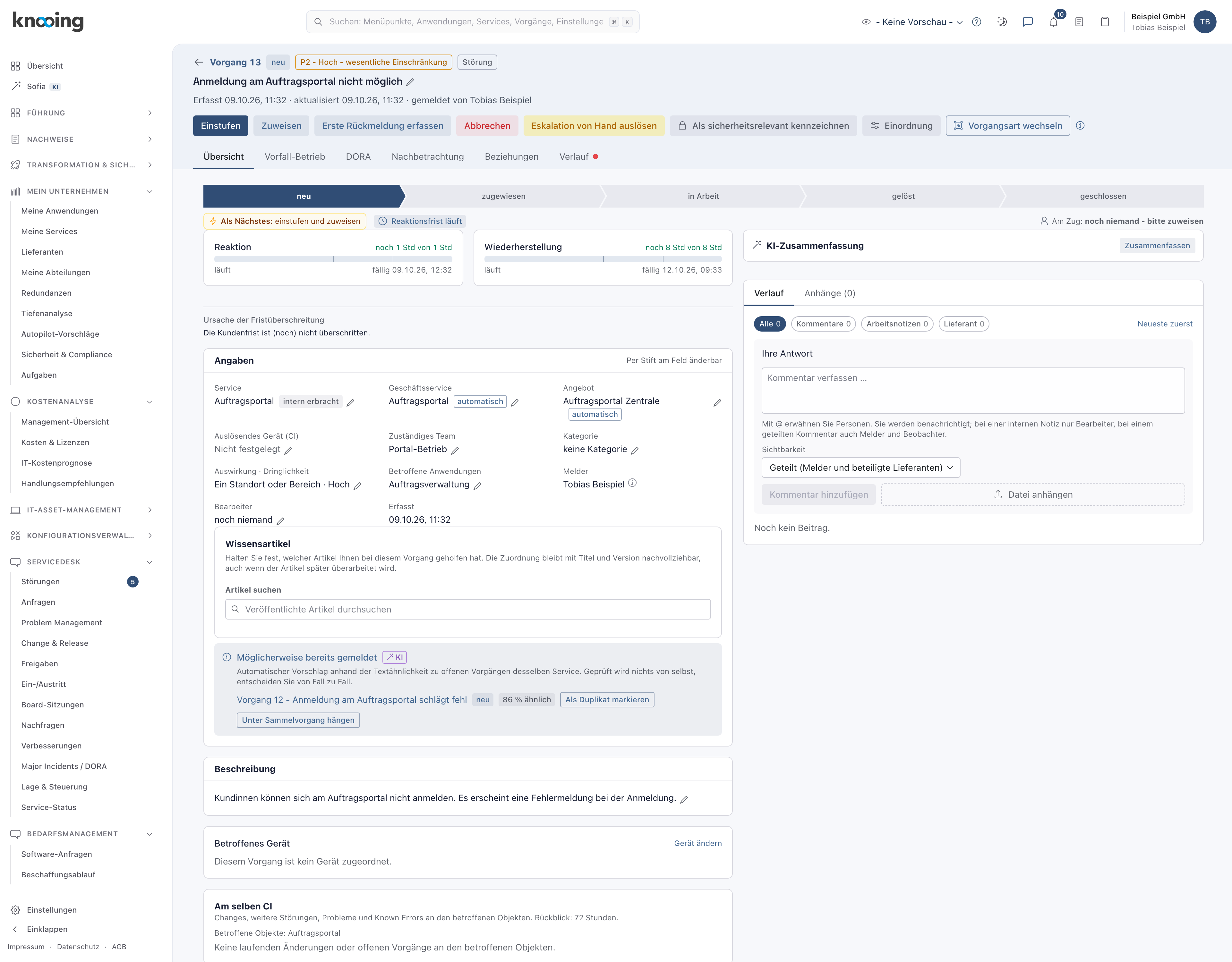The width and height of the screenshot is (1232, 962).
Task: Toggle the Lieferant 0 filter pill
Action: pos(963,324)
